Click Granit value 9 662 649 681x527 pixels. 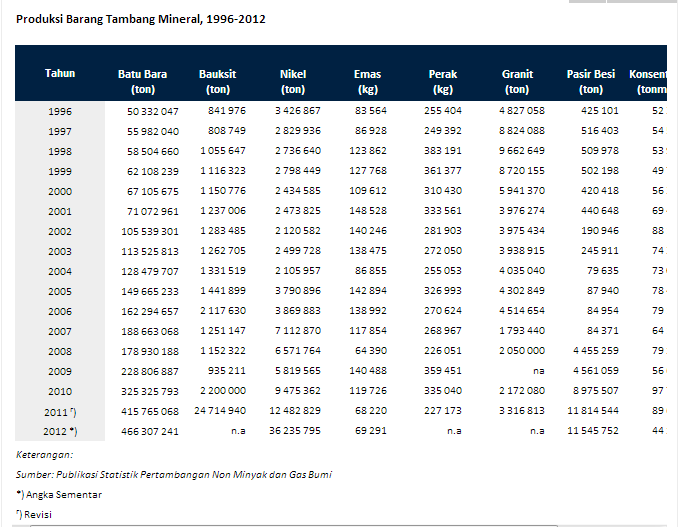pyautogui.click(x=521, y=151)
